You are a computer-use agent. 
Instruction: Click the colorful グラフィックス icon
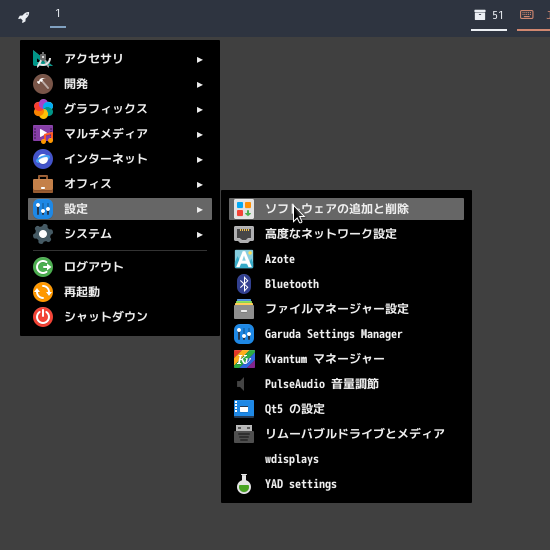coord(43,109)
